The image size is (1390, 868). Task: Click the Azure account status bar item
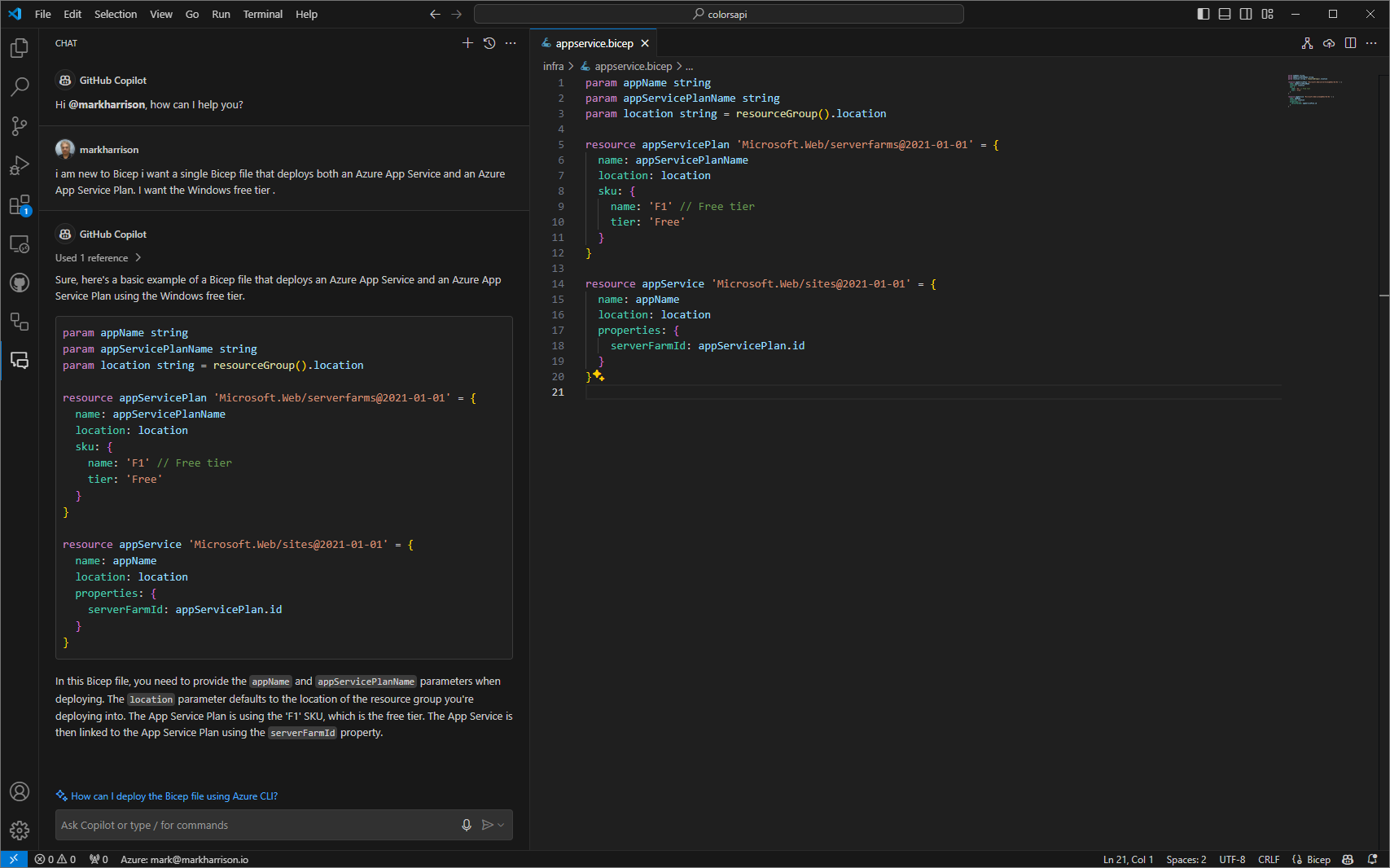(184, 860)
